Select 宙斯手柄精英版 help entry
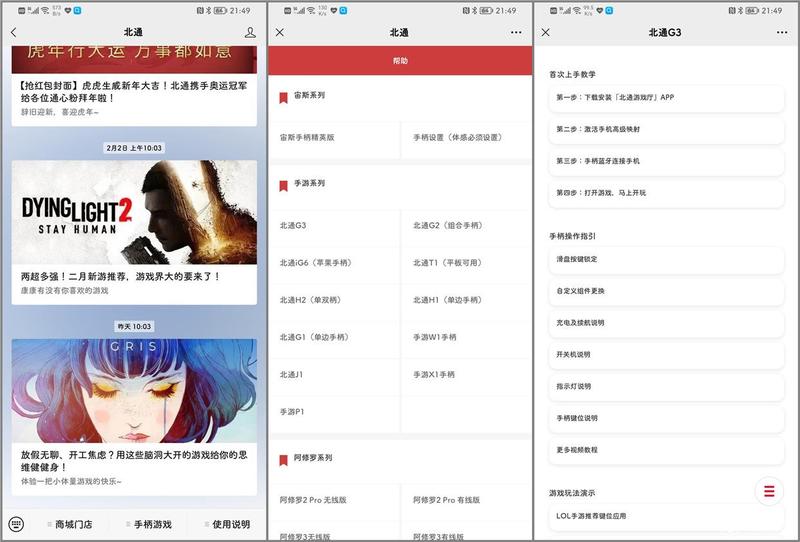Image resolution: width=800 pixels, height=542 pixels. [x=335, y=137]
